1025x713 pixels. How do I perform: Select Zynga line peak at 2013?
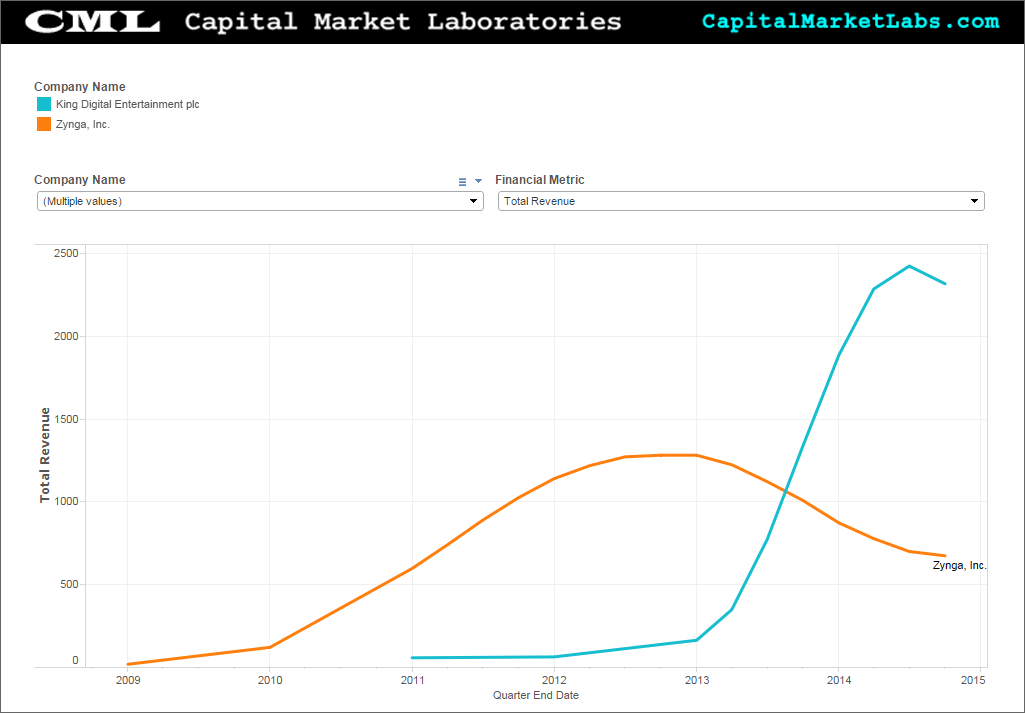pyautogui.click(x=697, y=456)
